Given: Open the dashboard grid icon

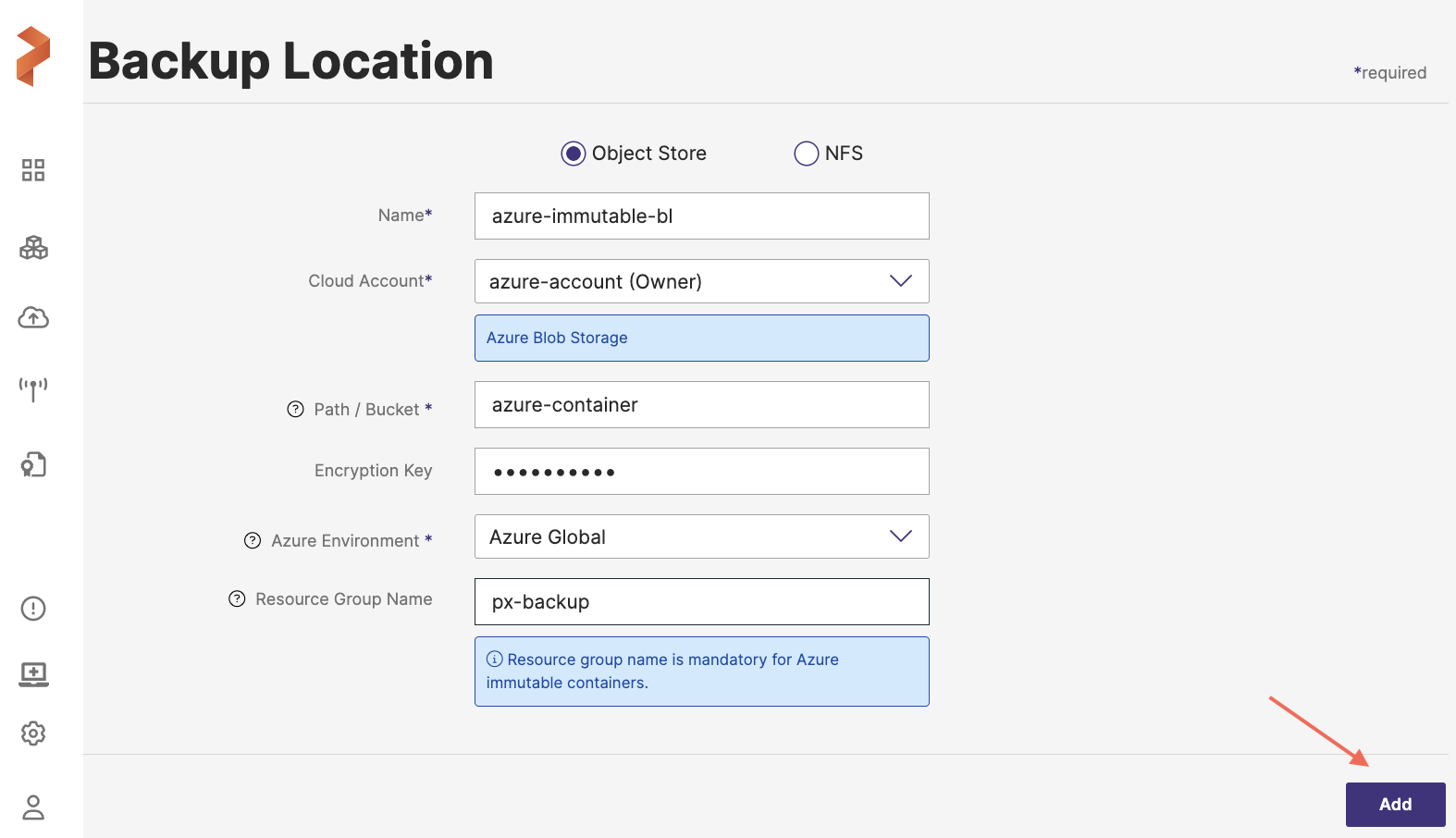Looking at the screenshot, I should coord(33,170).
